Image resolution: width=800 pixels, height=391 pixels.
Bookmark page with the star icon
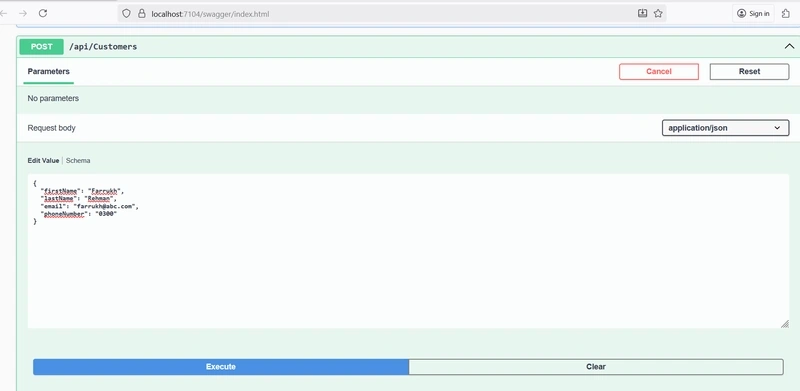click(x=658, y=14)
